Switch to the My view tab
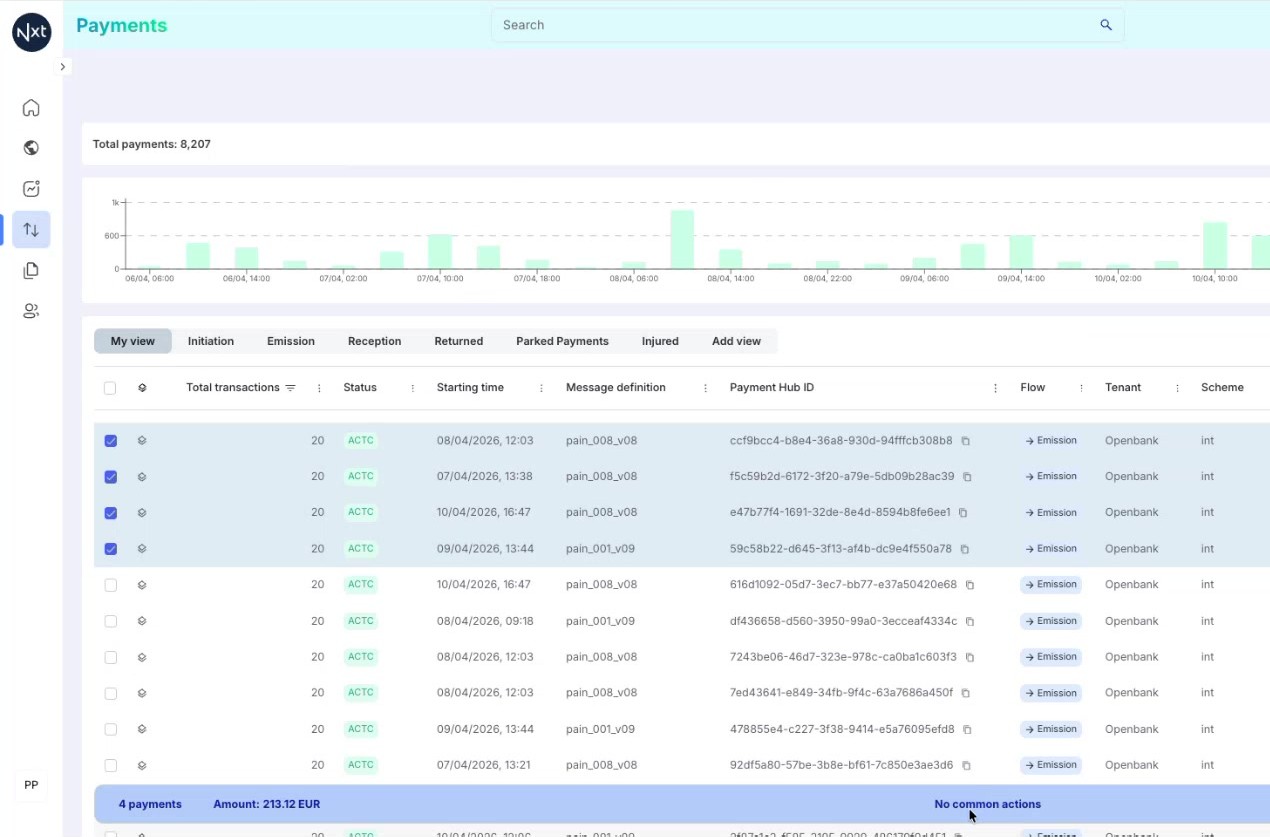The width and height of the screenshot is (1270, 837). [x=133, y=341]
